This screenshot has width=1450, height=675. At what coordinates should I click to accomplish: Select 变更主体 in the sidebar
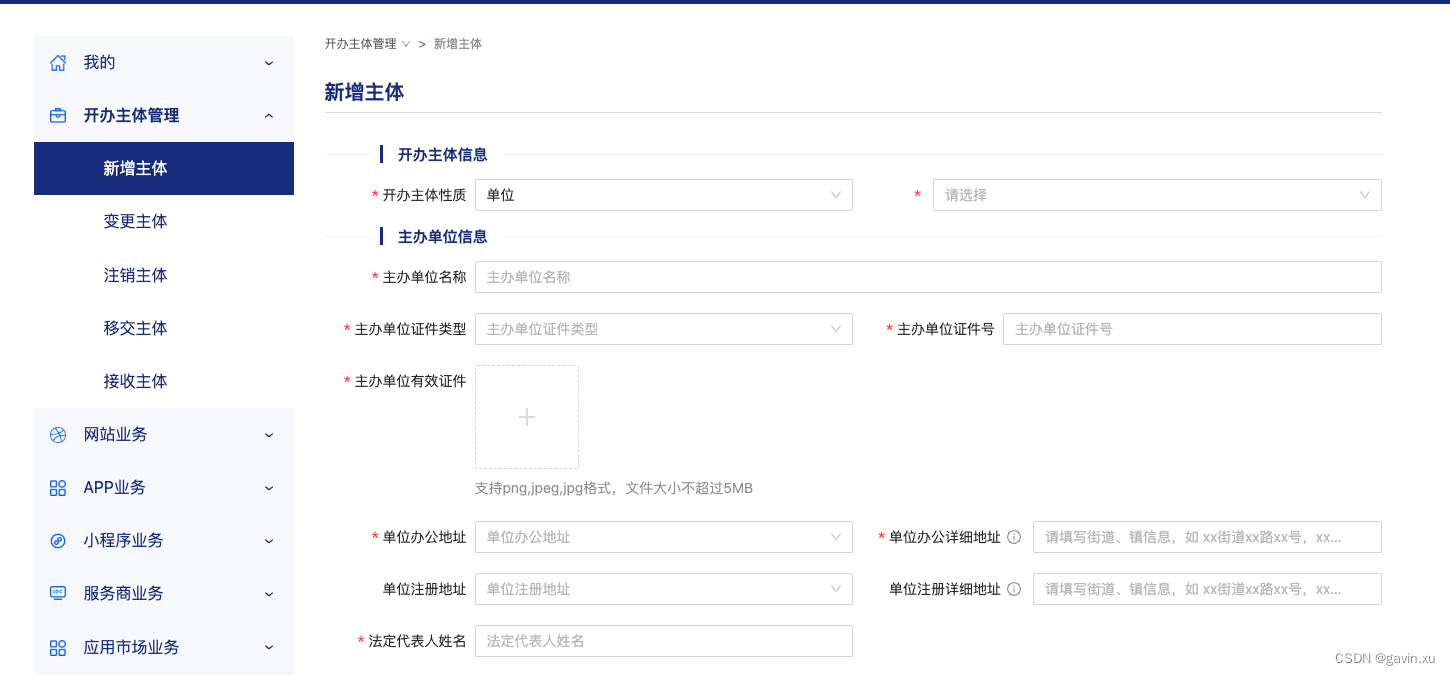pyautogui.click(x=164, y=222)
